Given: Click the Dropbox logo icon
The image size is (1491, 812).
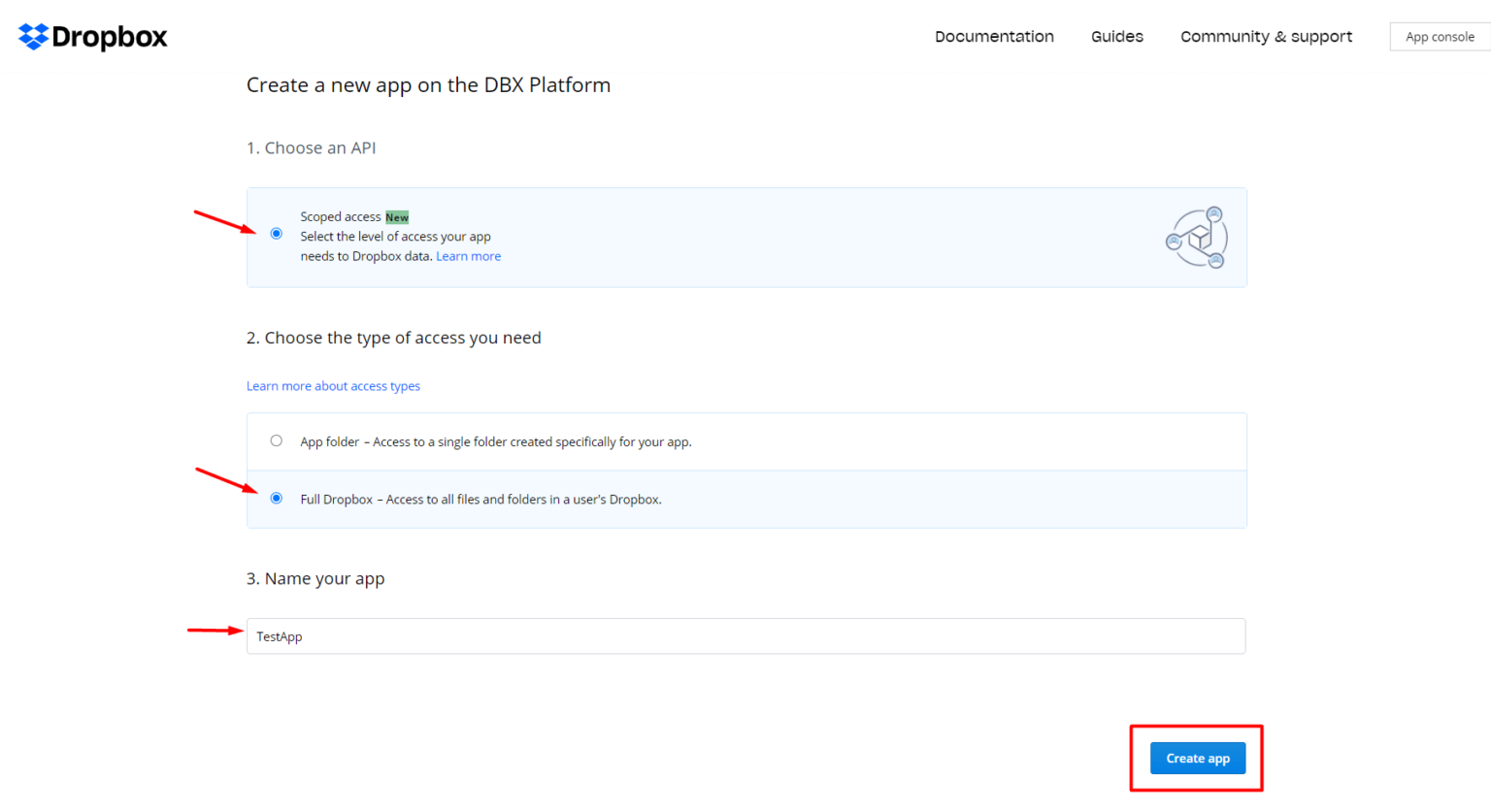Looking at the screenshot, I should 32,36.
